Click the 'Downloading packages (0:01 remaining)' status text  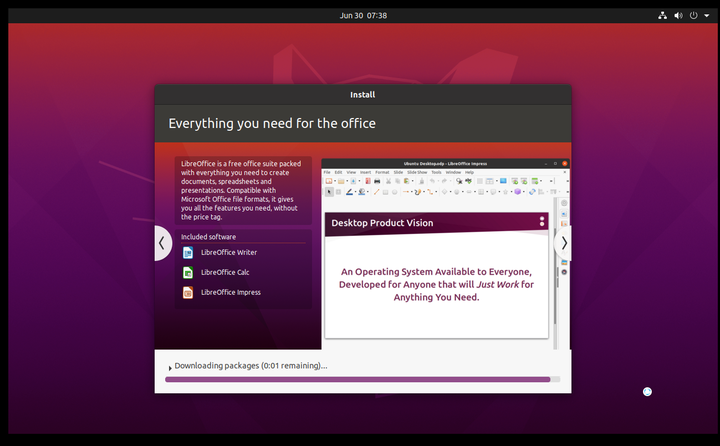pyautogui.click(x=251, y=366)
